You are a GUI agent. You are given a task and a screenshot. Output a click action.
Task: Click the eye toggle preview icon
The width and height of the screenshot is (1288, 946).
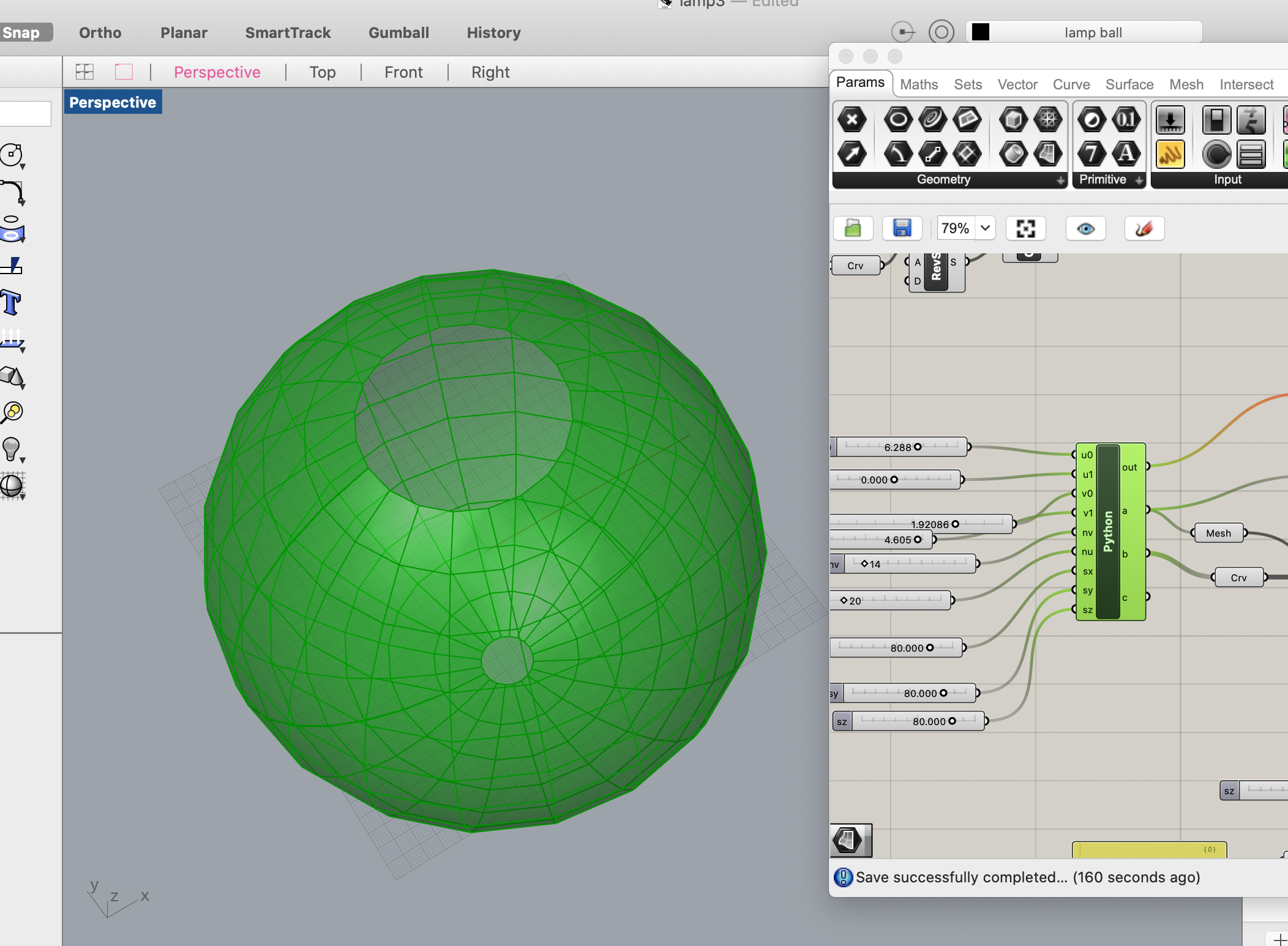click(x=1086, y=228)
